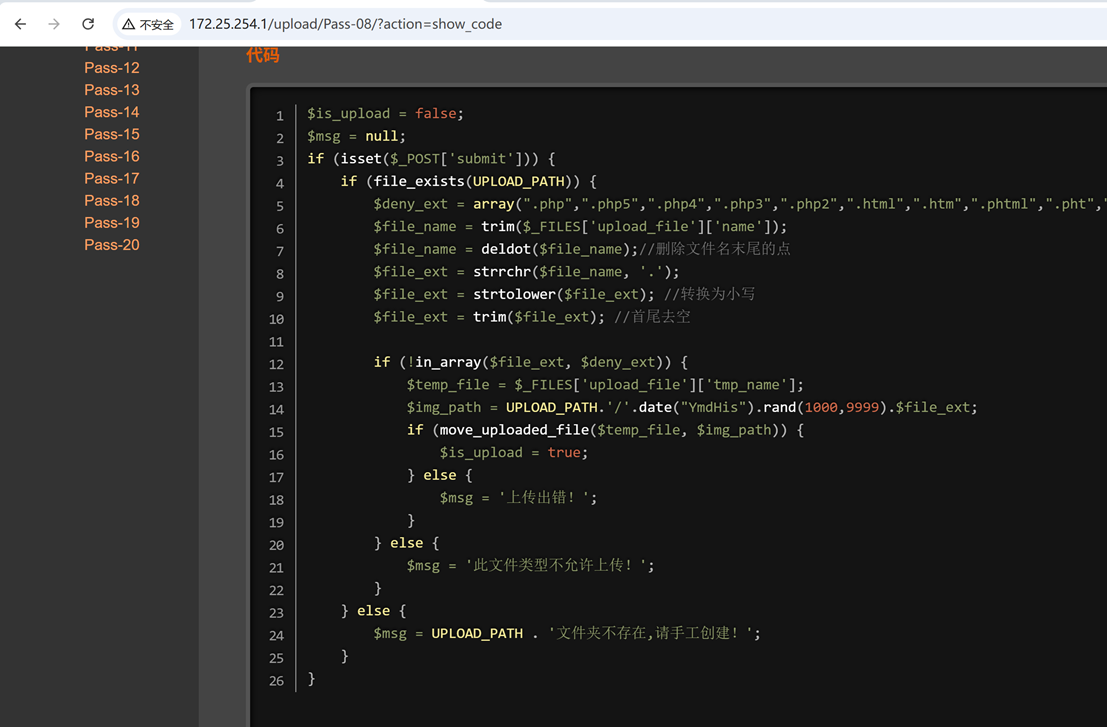
Task: Open the Pass-16 link
Action: coord(112,156)
